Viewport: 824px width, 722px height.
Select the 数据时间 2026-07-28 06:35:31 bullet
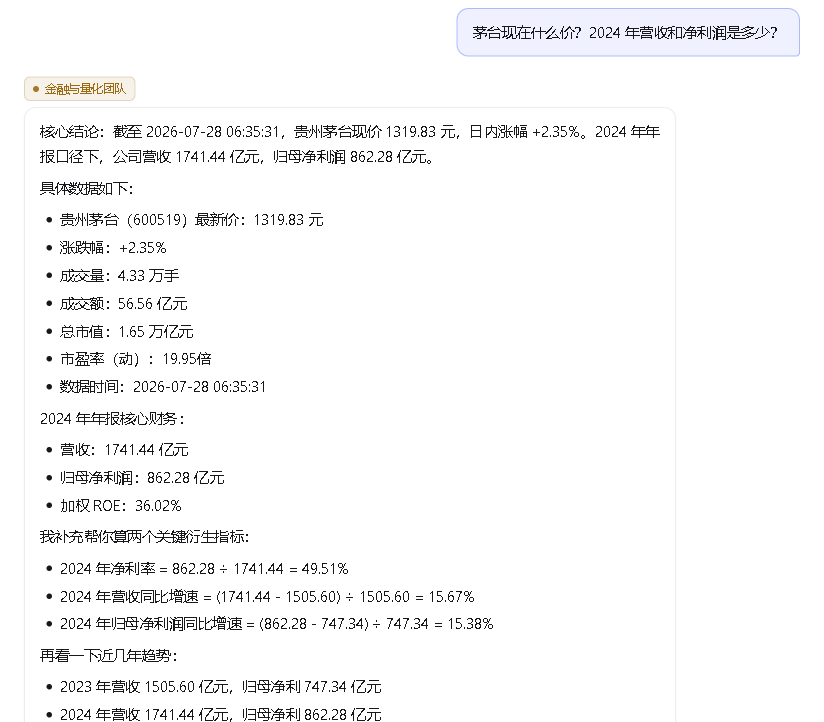163,387
